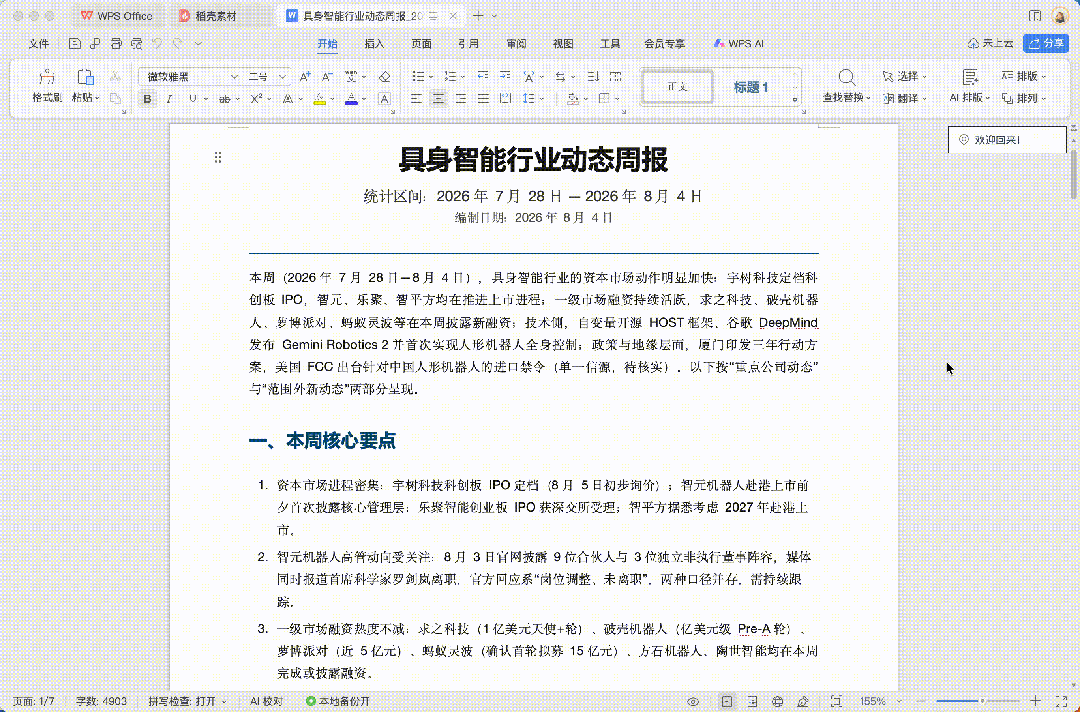
Task: Click the Redo arrow icon
Action: click(x=179, y=43)
